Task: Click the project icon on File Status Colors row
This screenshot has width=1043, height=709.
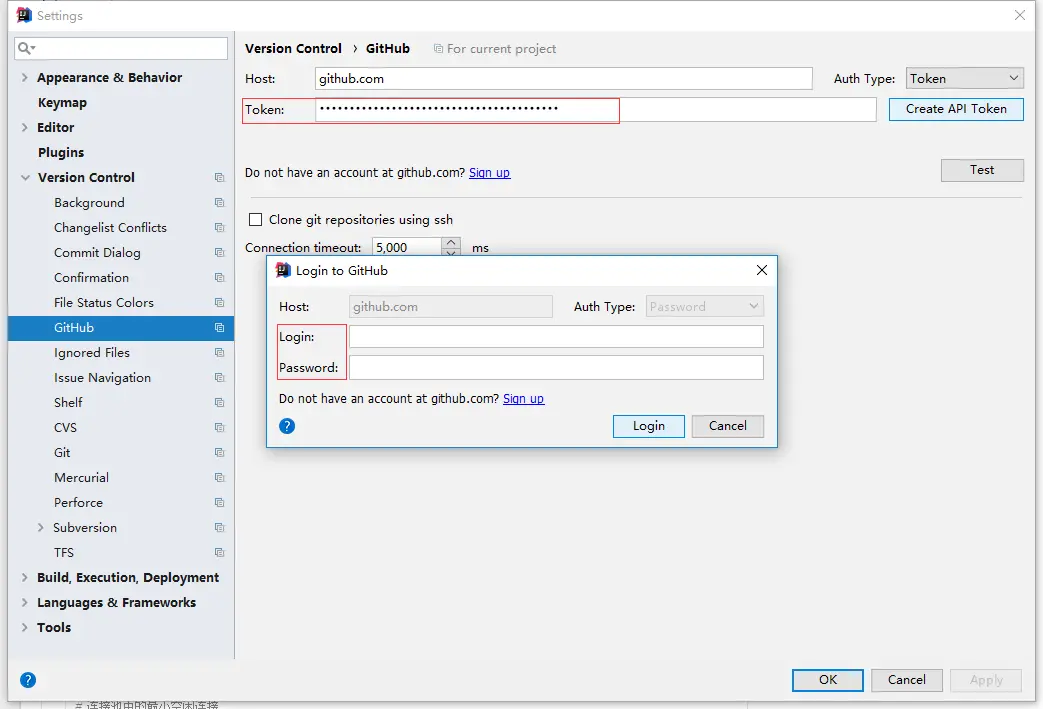Action: tap(220, 303)
